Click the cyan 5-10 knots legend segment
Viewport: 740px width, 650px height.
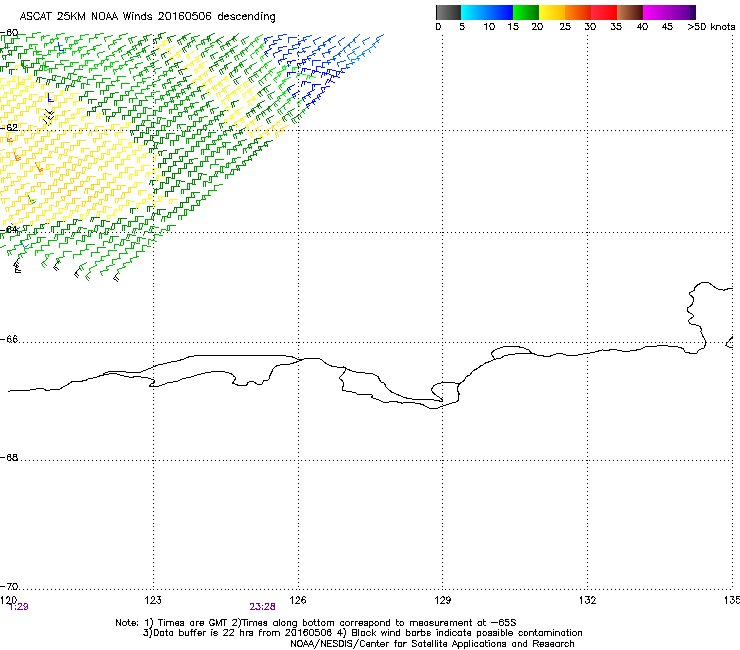(x=474, y=12)
